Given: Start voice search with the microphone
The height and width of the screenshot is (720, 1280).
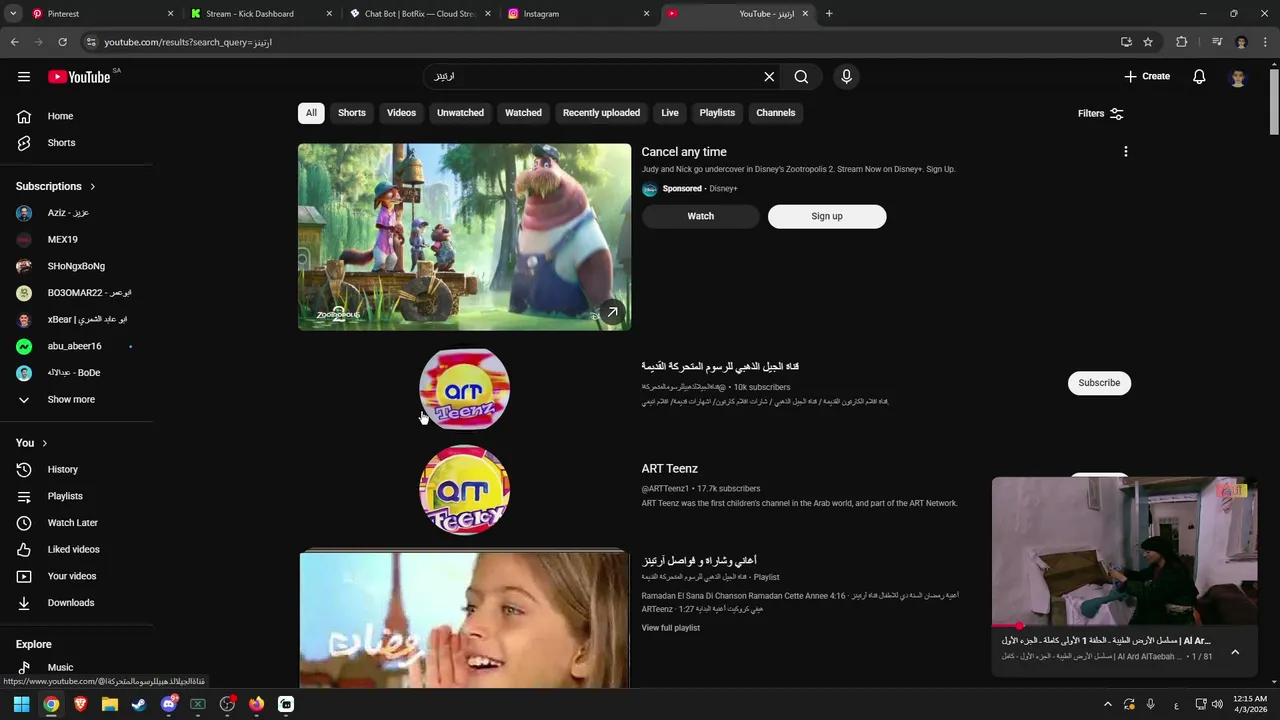Looking at the screenshot, I should click(x=846, y=76).
